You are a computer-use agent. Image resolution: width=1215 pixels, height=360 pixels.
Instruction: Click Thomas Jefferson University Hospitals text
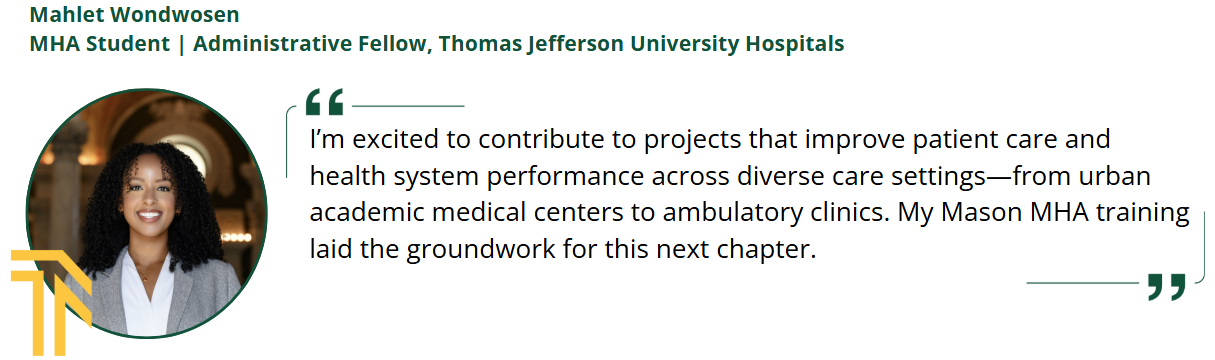641,44
